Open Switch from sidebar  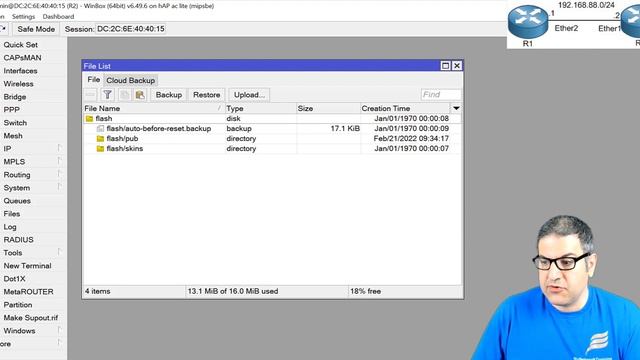[15, 123]
